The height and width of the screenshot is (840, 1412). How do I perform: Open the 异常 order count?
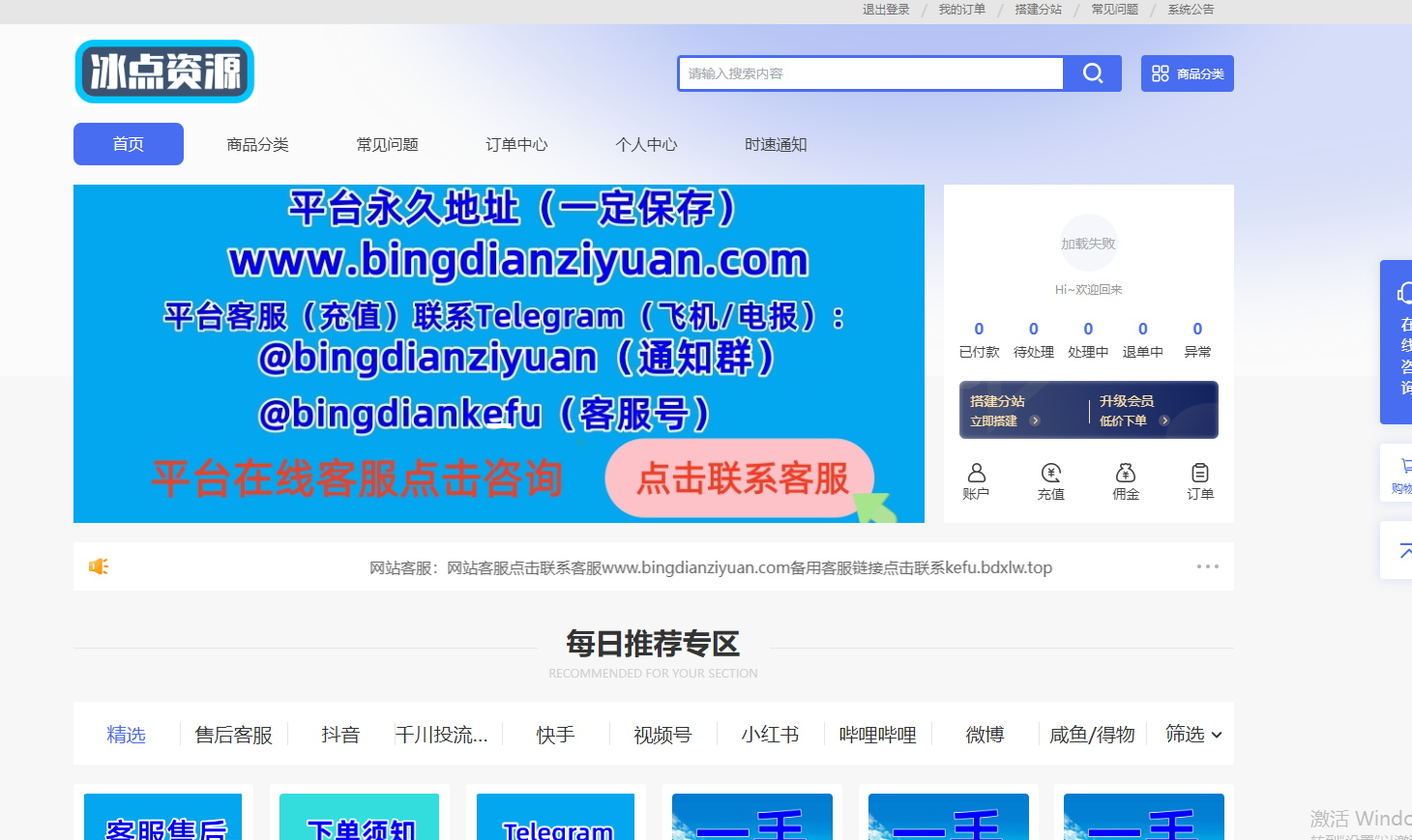(x=1197, y=339)
